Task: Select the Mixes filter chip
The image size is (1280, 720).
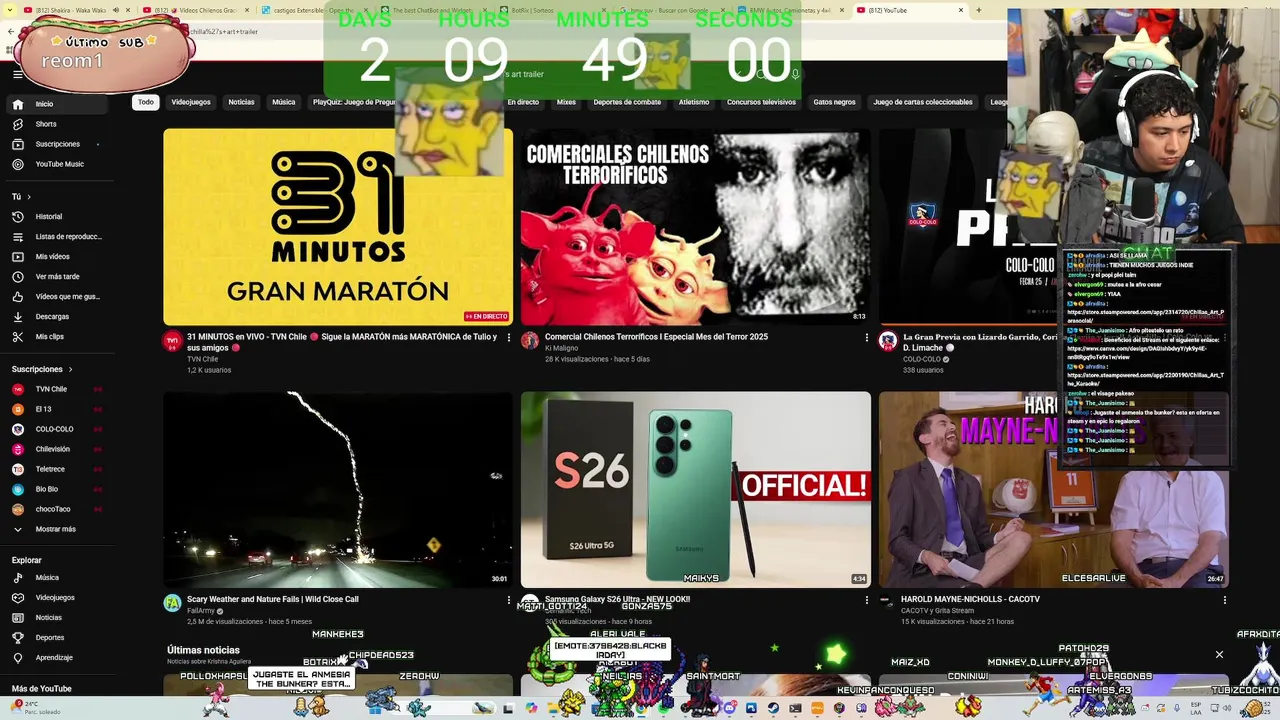Action: coord(566,102)
